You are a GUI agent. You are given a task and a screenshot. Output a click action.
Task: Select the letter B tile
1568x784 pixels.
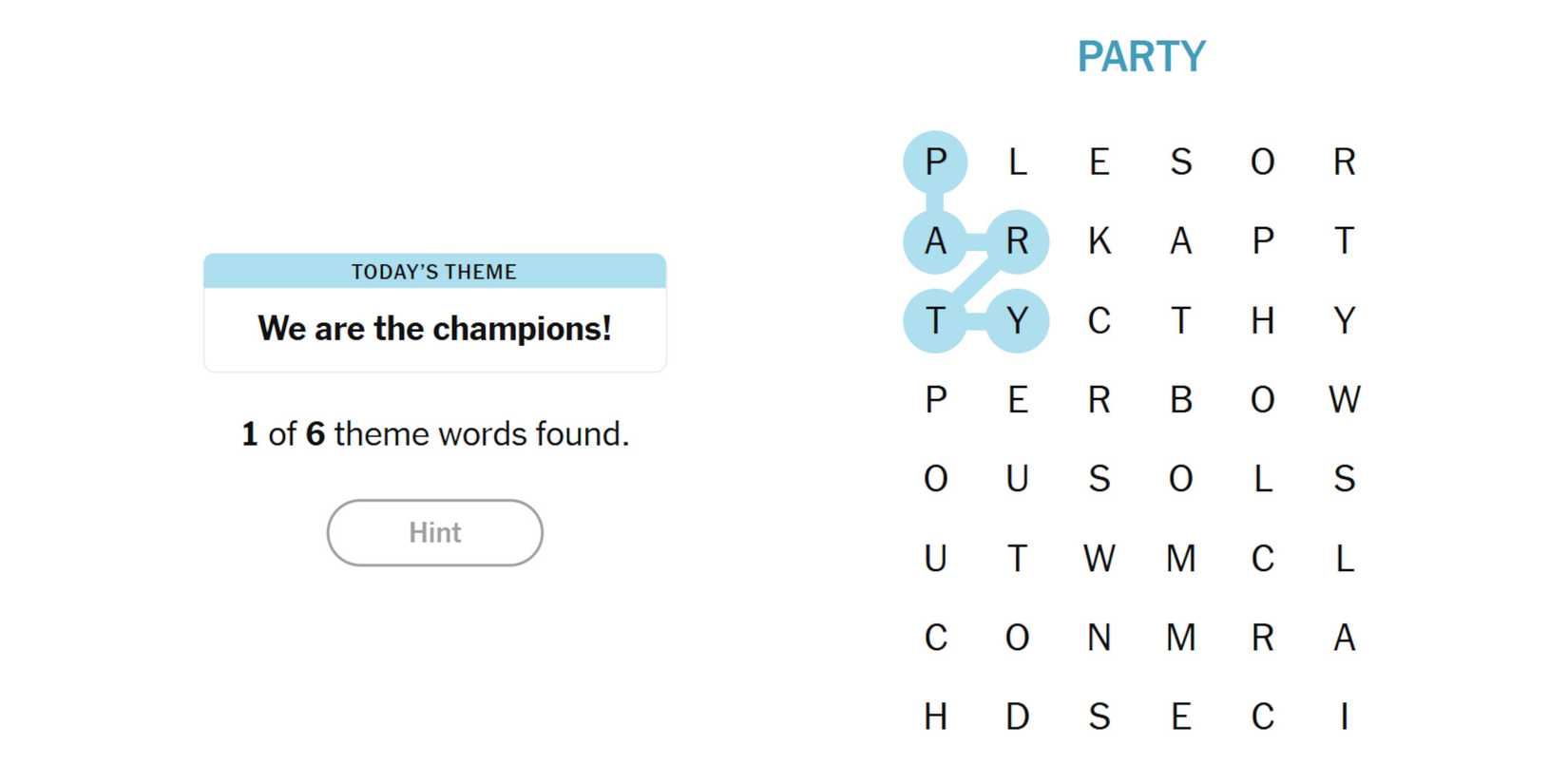click(x=1180, y=400)
